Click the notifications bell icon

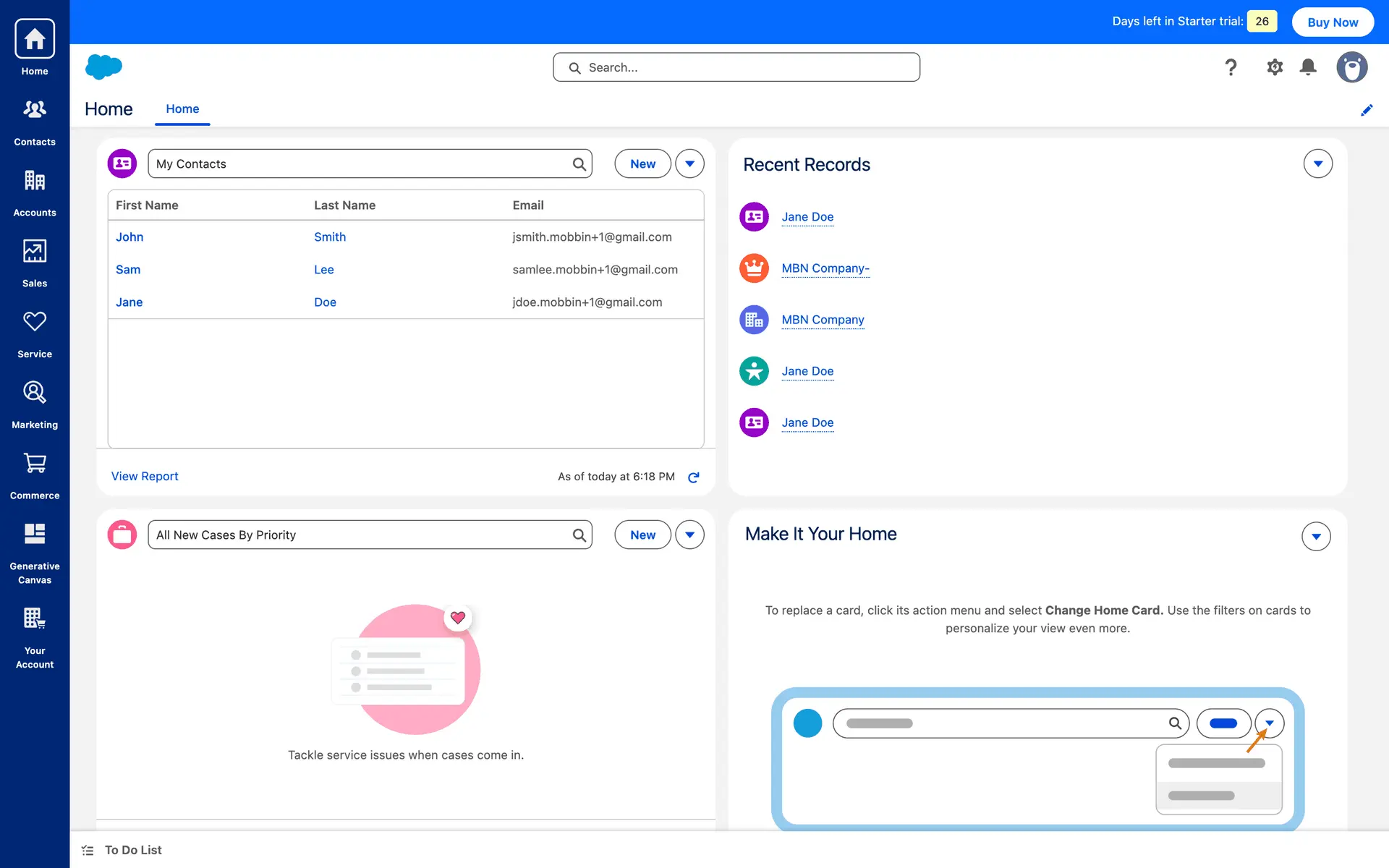[x=1307, y=67]
